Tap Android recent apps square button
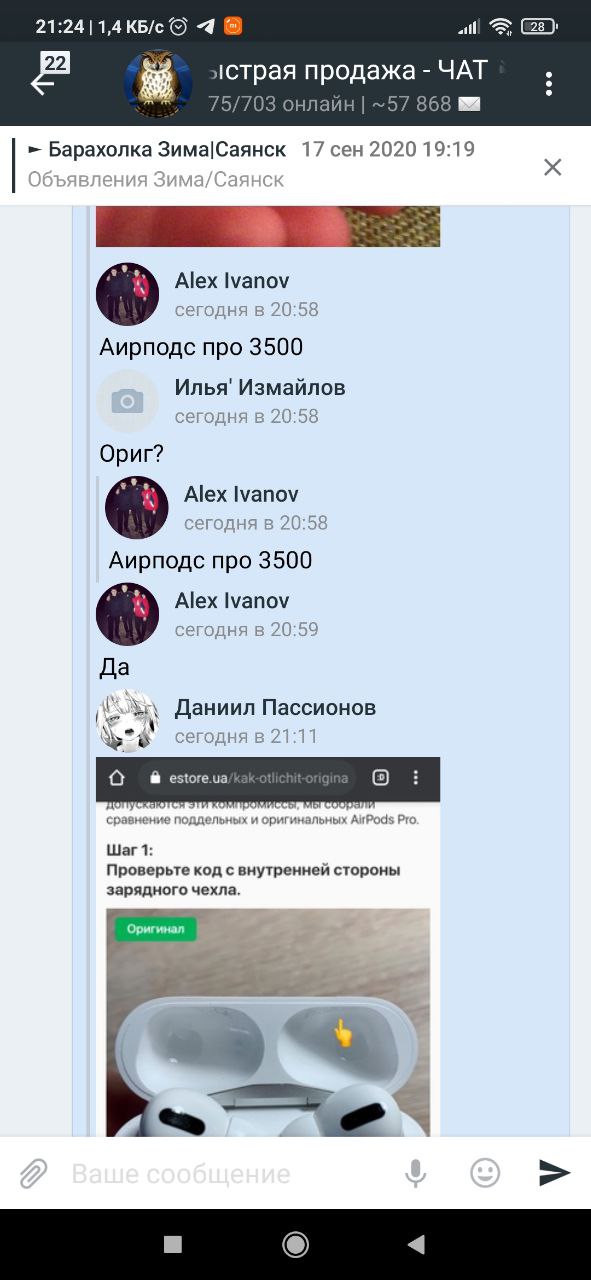 [x=173, y=1244]
